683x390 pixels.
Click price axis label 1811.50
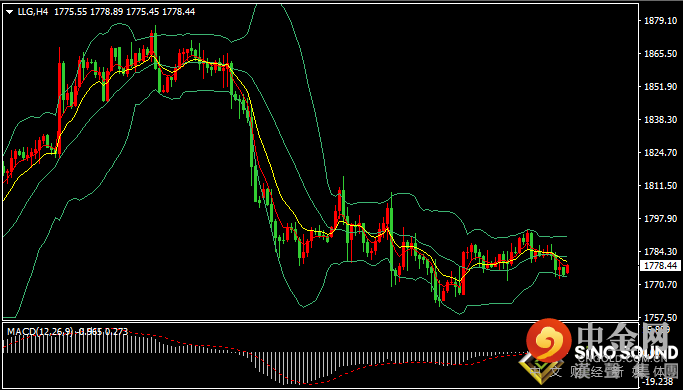point(660,186)
